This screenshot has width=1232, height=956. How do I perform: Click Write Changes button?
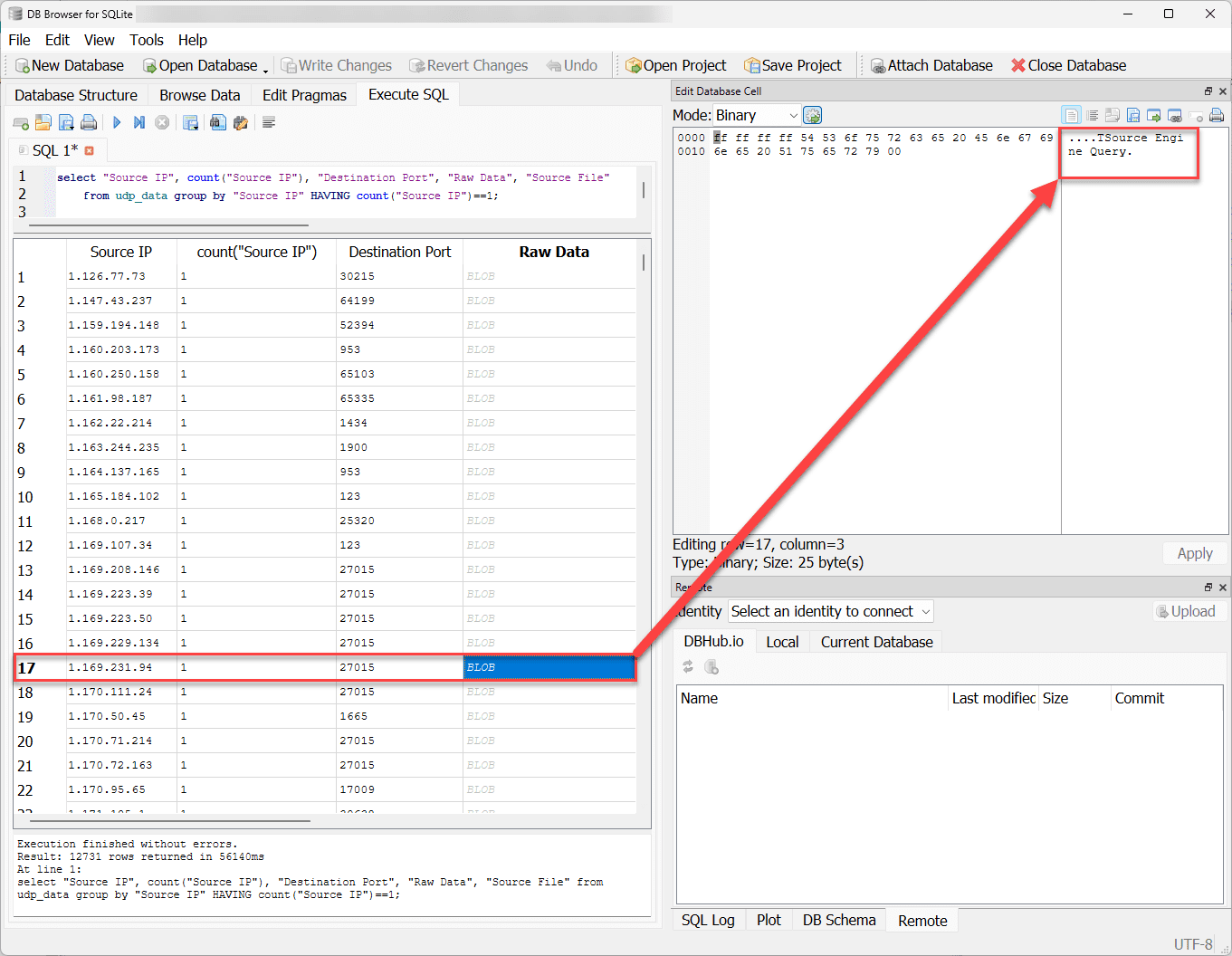pos(336,65)
